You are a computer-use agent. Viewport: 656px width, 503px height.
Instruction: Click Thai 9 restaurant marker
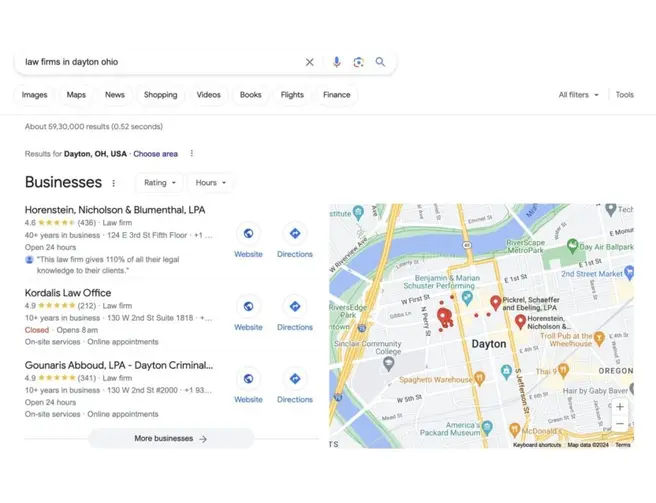[x=564, y=370]
